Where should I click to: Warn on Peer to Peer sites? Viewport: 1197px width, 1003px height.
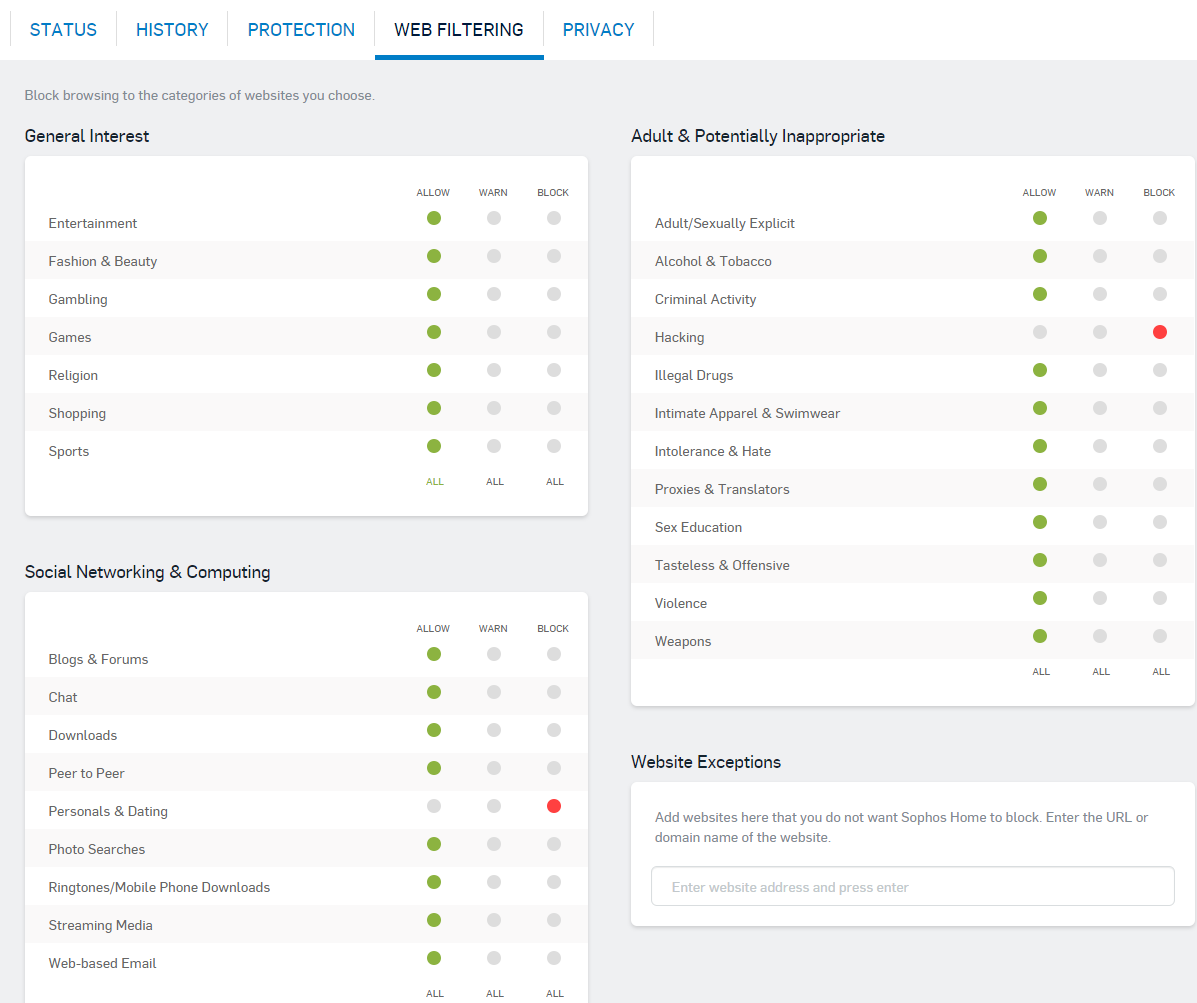[494, 768]
